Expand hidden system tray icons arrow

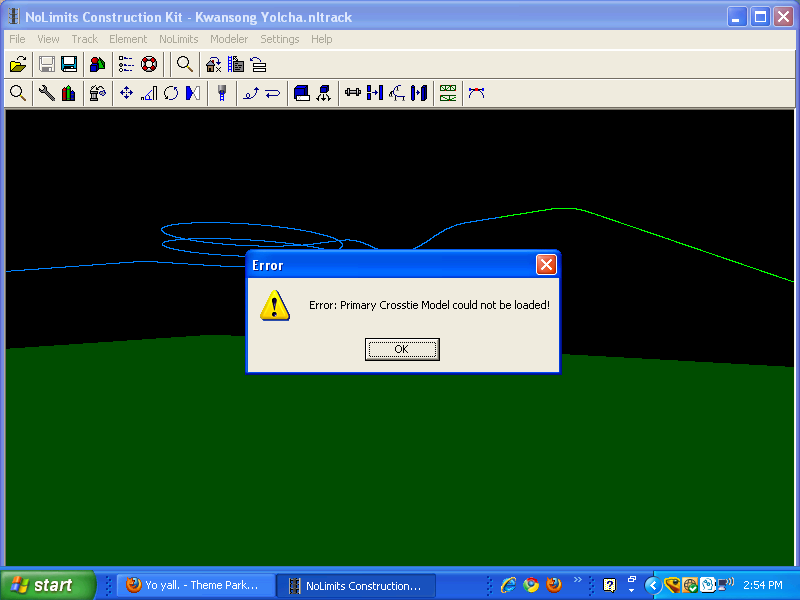[653, 585]
